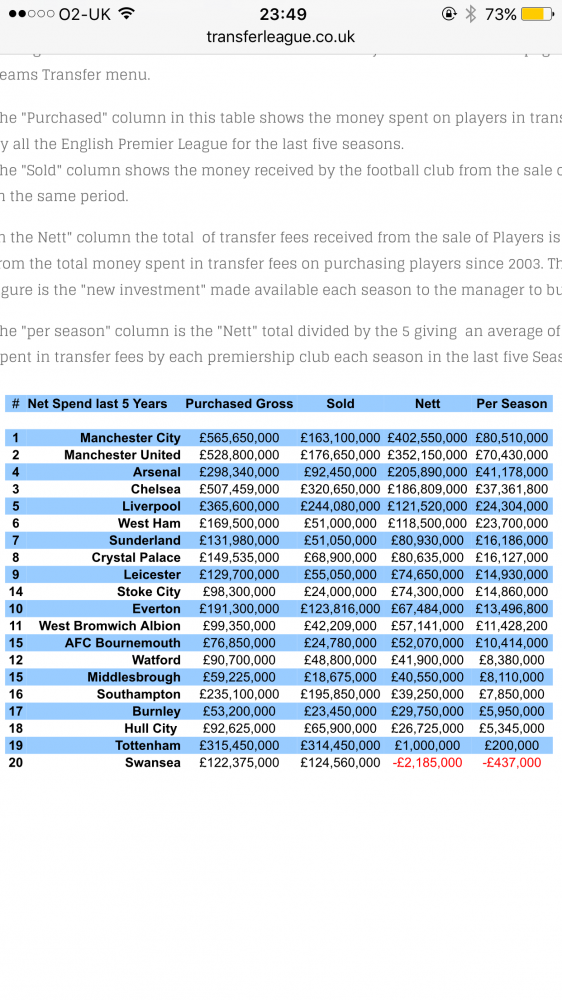Click the Net Spend last 5 Years header

[97, 404]
